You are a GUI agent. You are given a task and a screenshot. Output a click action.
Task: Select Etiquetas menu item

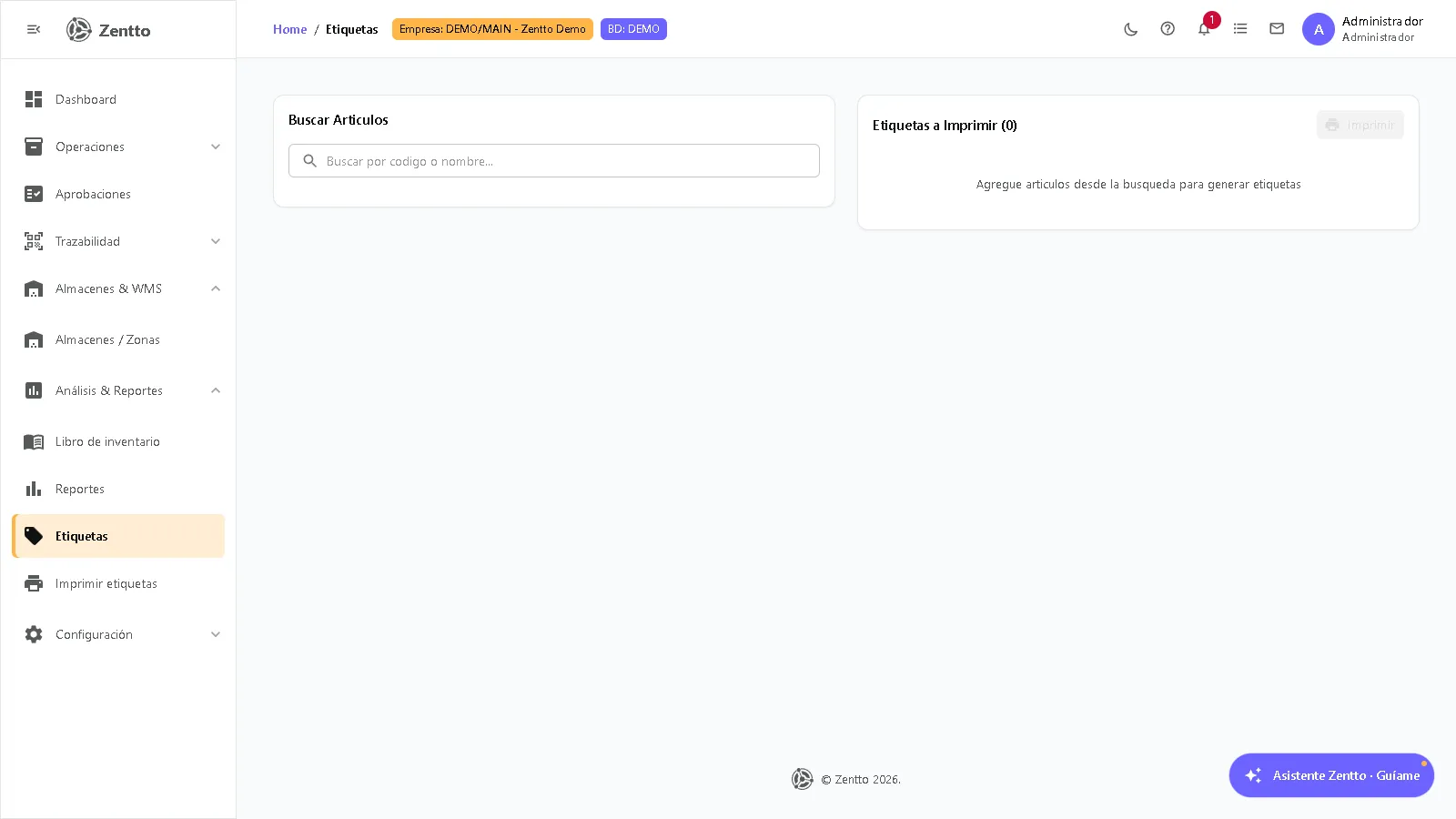118,536
